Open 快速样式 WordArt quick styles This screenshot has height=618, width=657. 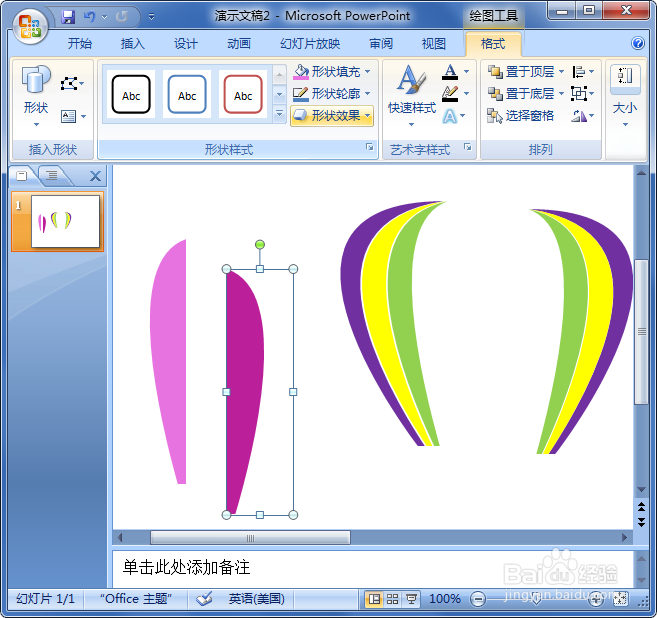pos(412,96)
